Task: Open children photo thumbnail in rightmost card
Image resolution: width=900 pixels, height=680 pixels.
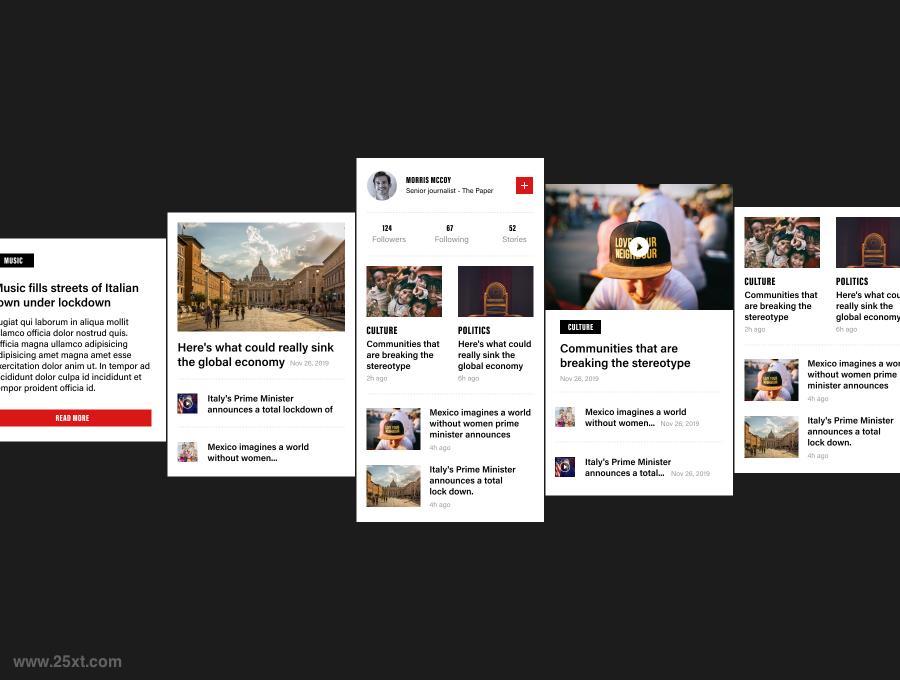Action: (x=782, y=242)
